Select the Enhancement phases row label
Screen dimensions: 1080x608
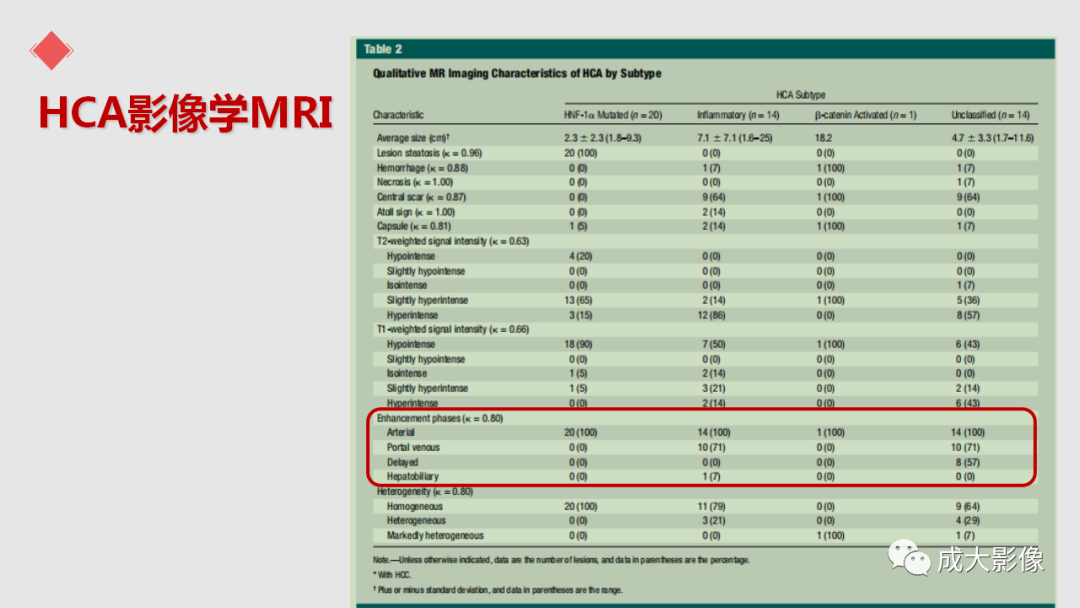pos(439,418)
